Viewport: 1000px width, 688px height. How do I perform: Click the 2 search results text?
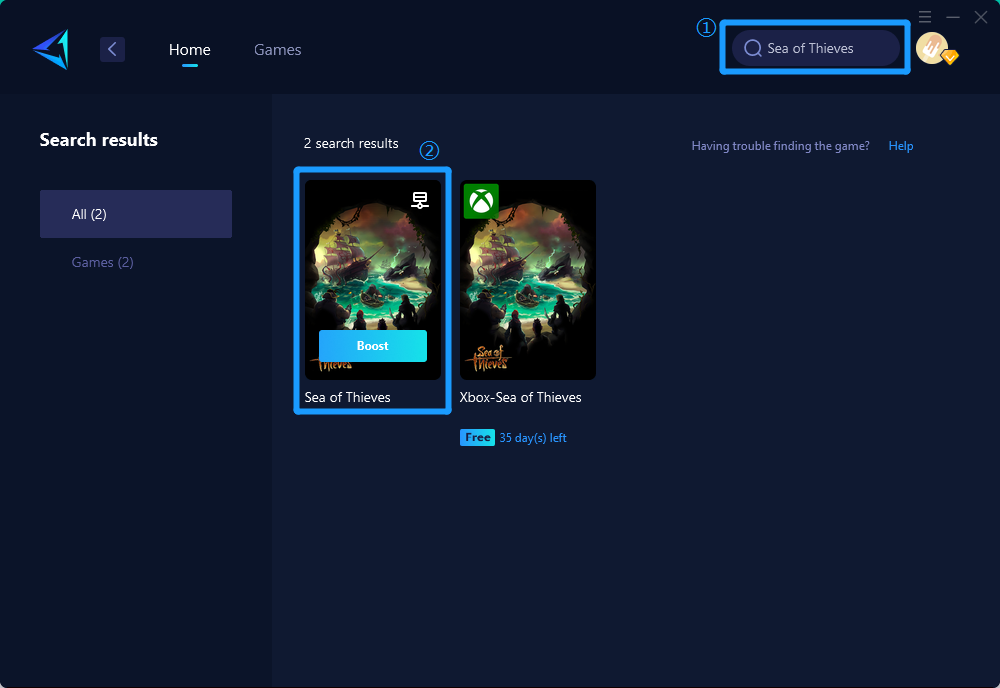351,143
